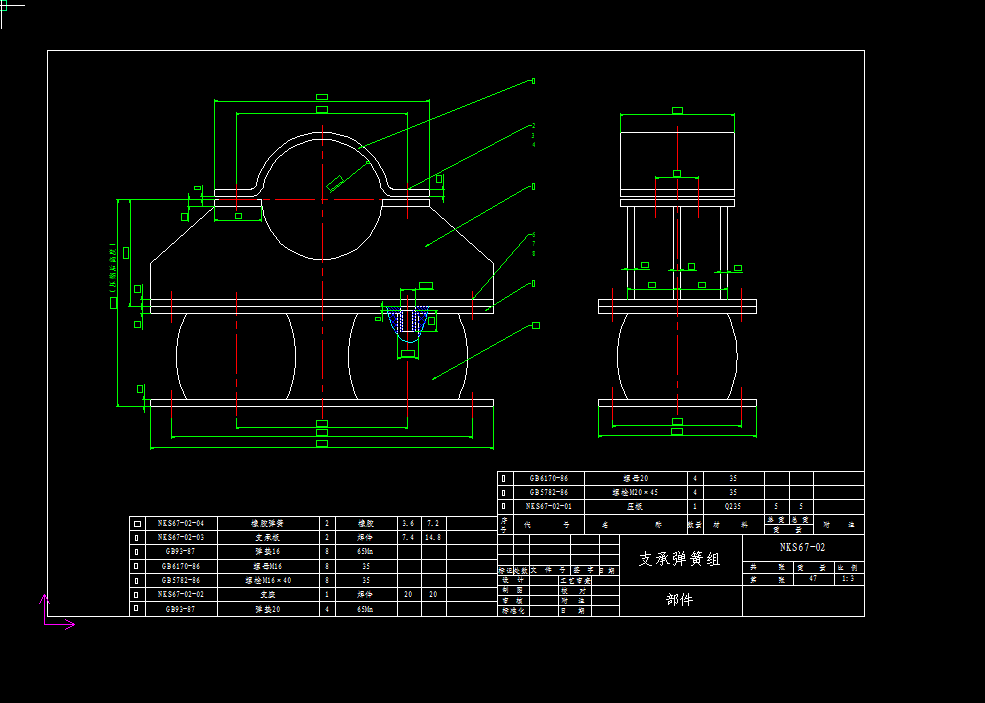Click the stacked balloon numbers 2 3 4
Image resolution: width=985 pixels, height=703 pixels.
coord(534,135)
